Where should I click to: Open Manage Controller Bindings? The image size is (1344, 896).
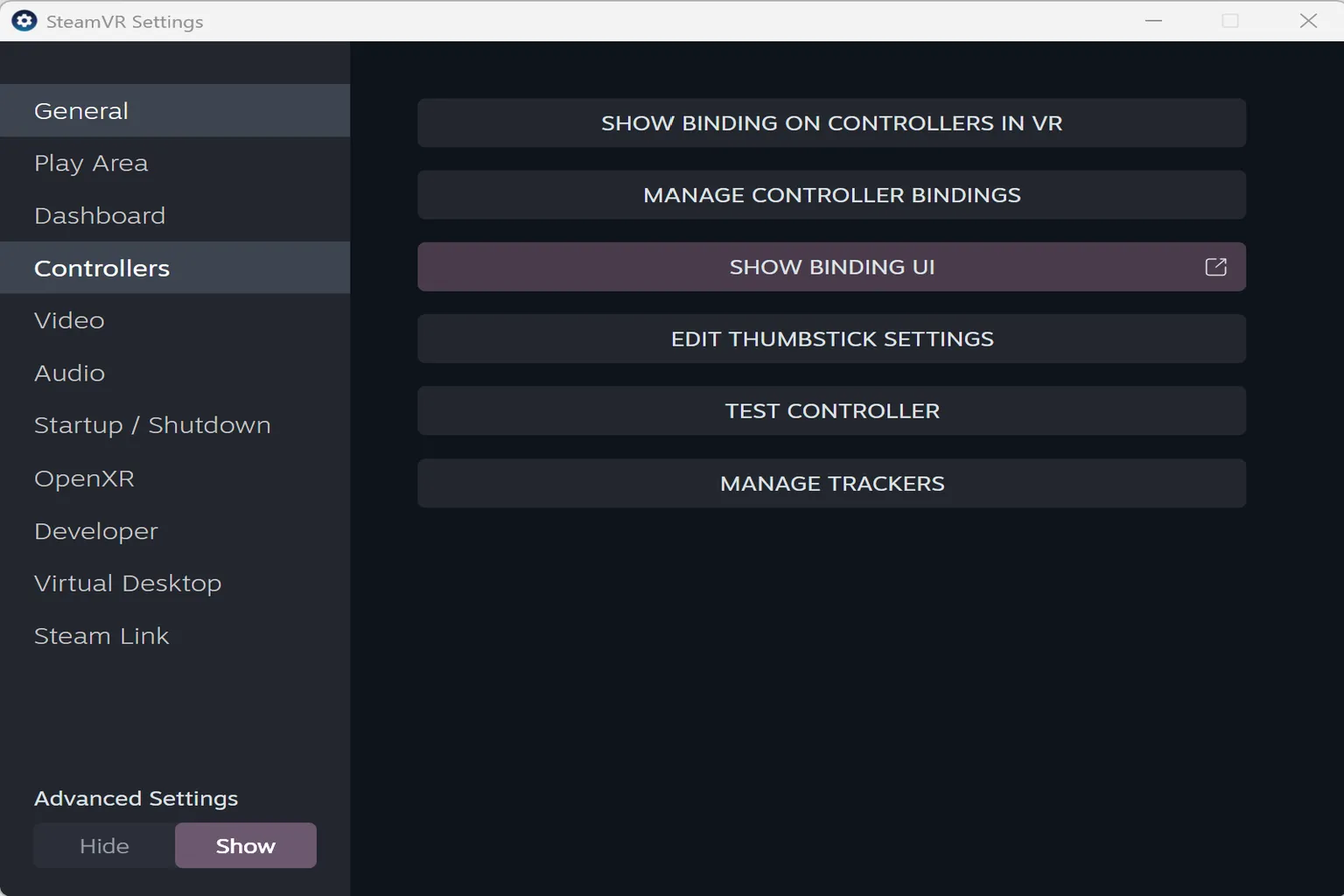click(831, 194)
